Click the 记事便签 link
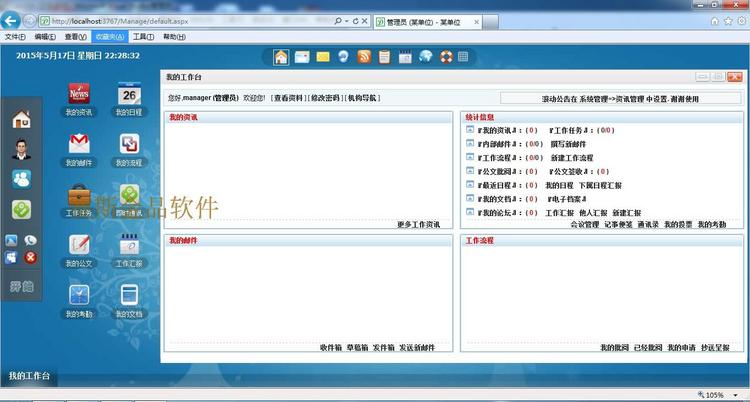This screenshot has height=402, width=750. click(618, 224)
